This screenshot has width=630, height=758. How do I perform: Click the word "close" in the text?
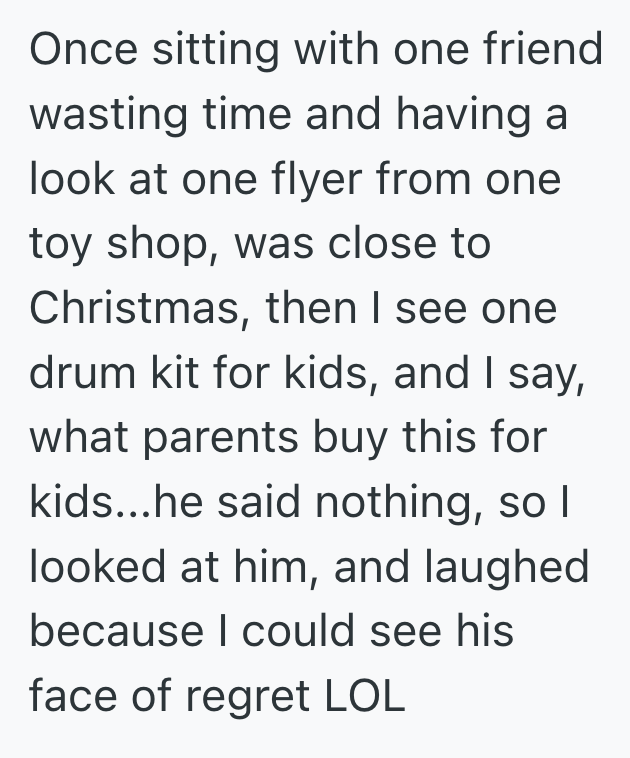click(386, 245)
